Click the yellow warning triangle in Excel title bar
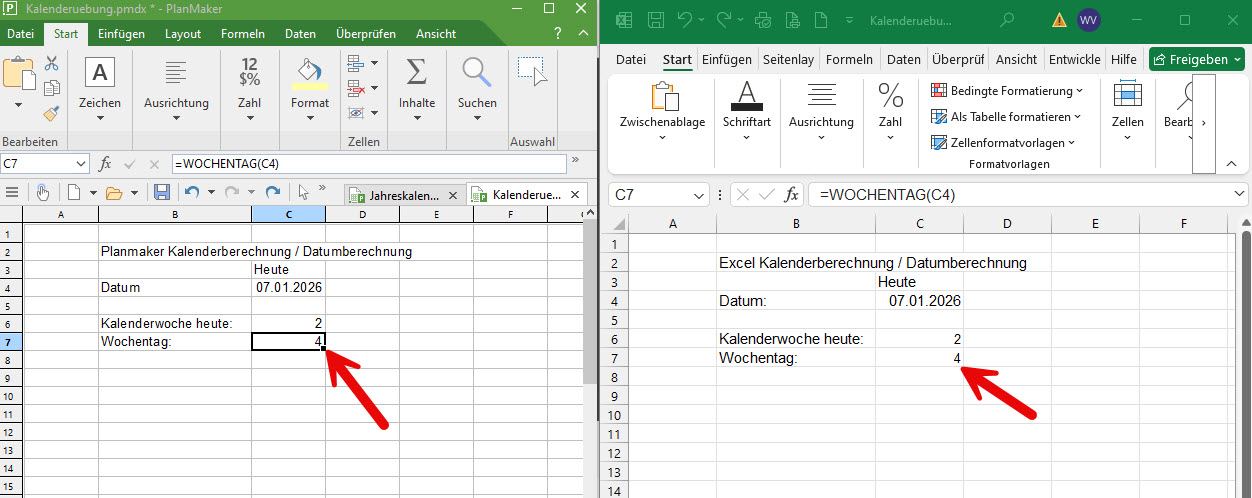The width and height of the screenshot is (1252, 498). 1059,20
